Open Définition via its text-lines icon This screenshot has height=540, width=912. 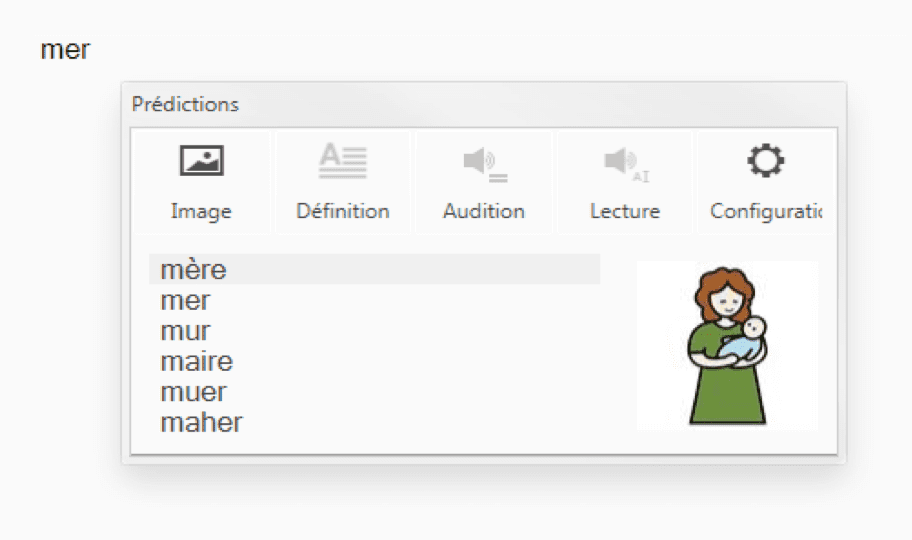pos(343,161)
